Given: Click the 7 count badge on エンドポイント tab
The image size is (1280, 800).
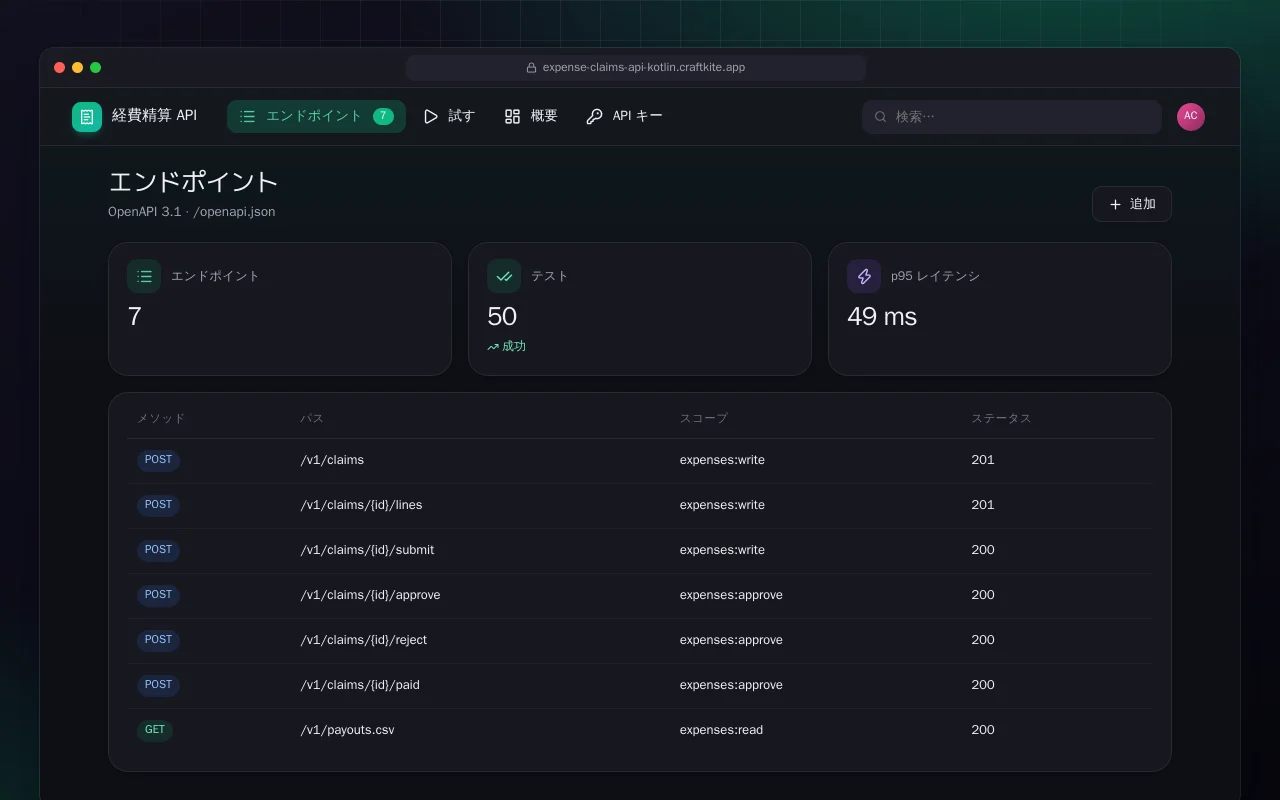Looking at the screenshot, I should tap(383, 116).
